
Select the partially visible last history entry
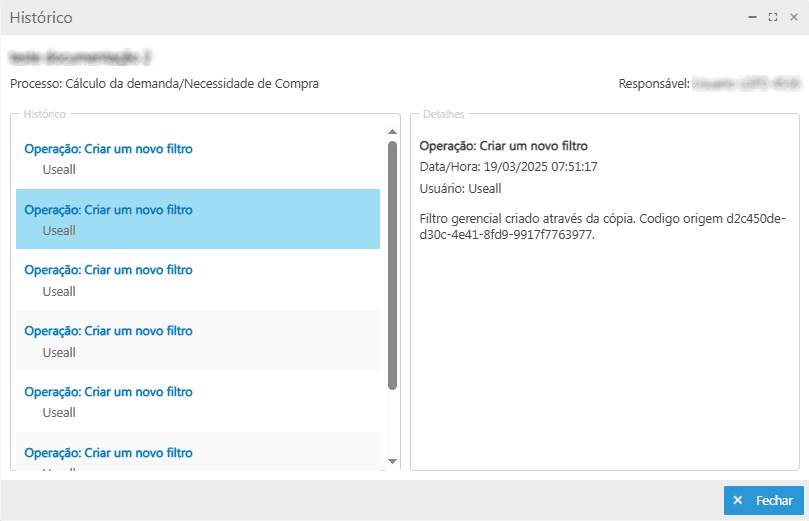pyautogui.click(x=108, y=453)
